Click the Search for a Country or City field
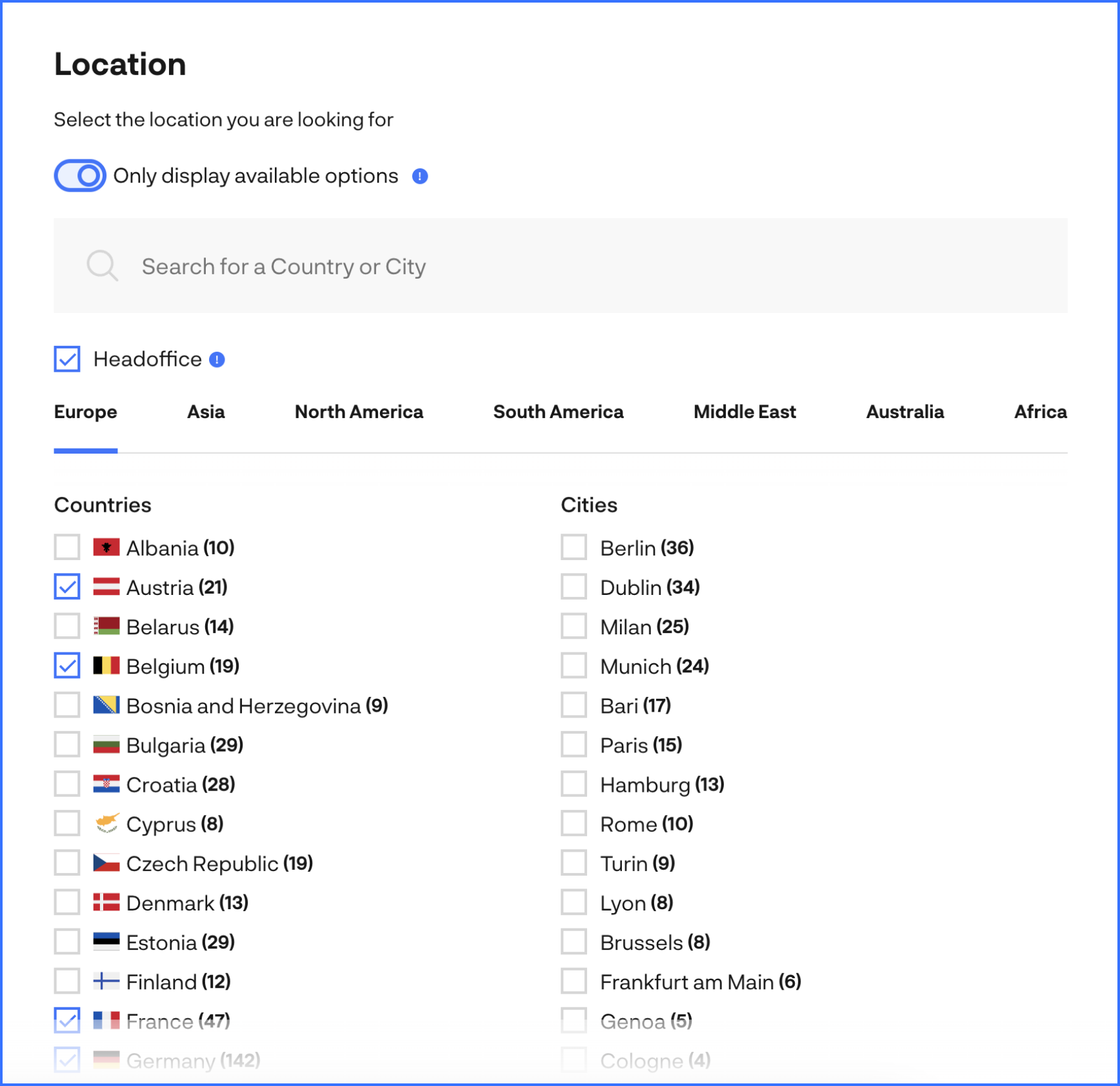This screenshot has height=1086, width=1120. [561, 265]
